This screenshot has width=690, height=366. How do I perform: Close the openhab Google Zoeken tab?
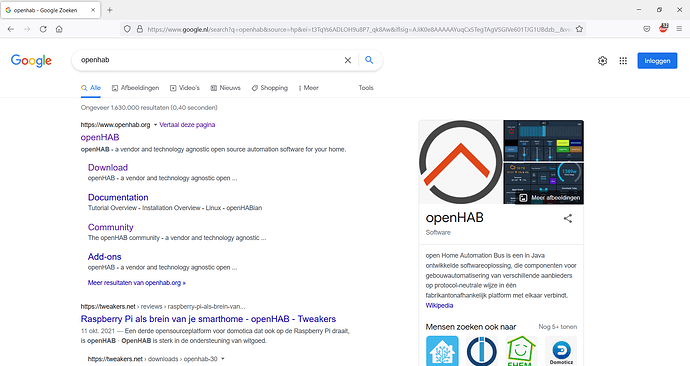pyautogui.click(x=93, y=10)
